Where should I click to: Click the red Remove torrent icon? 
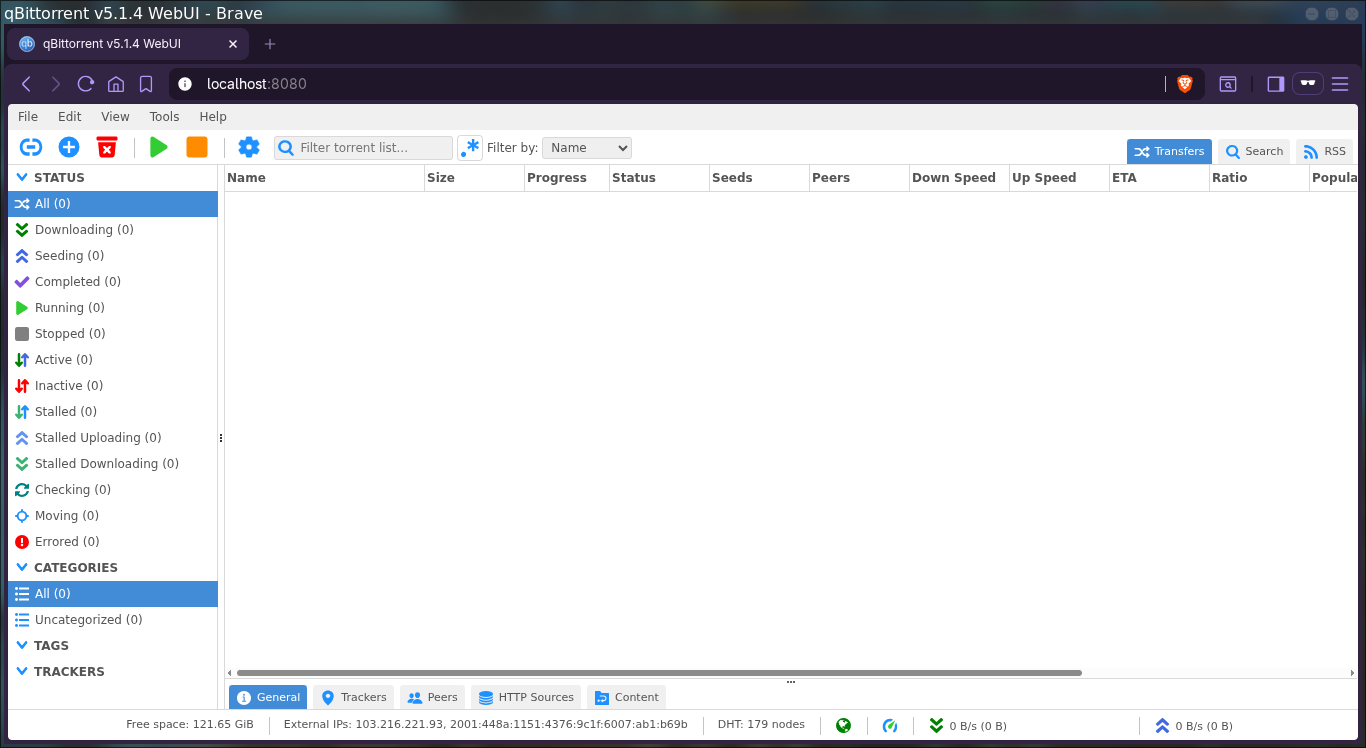coord(107,148)
